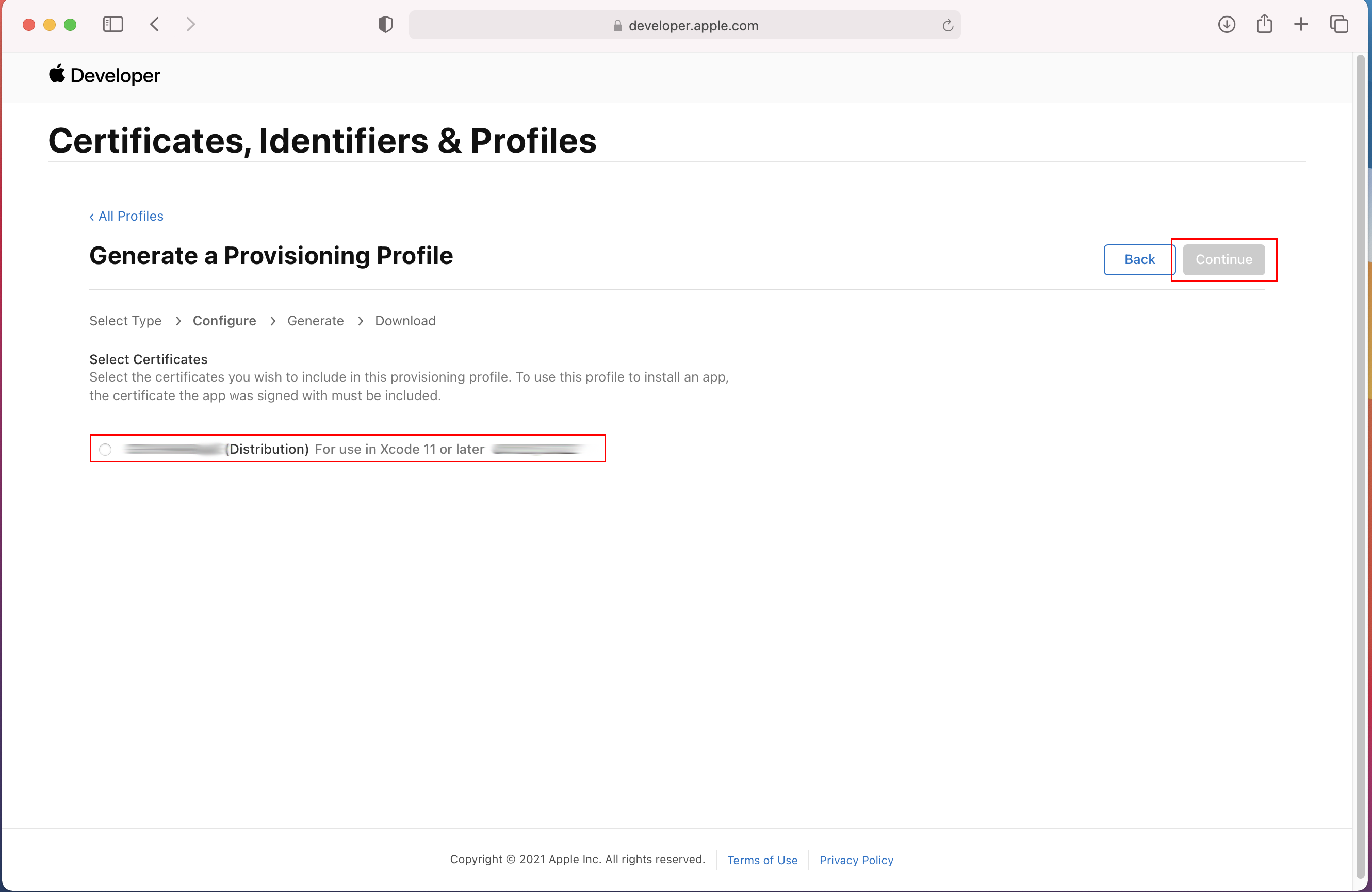
Task: Click 'Certificates, Identifiers & Profiles' title
Action: (x=322, y=141)
